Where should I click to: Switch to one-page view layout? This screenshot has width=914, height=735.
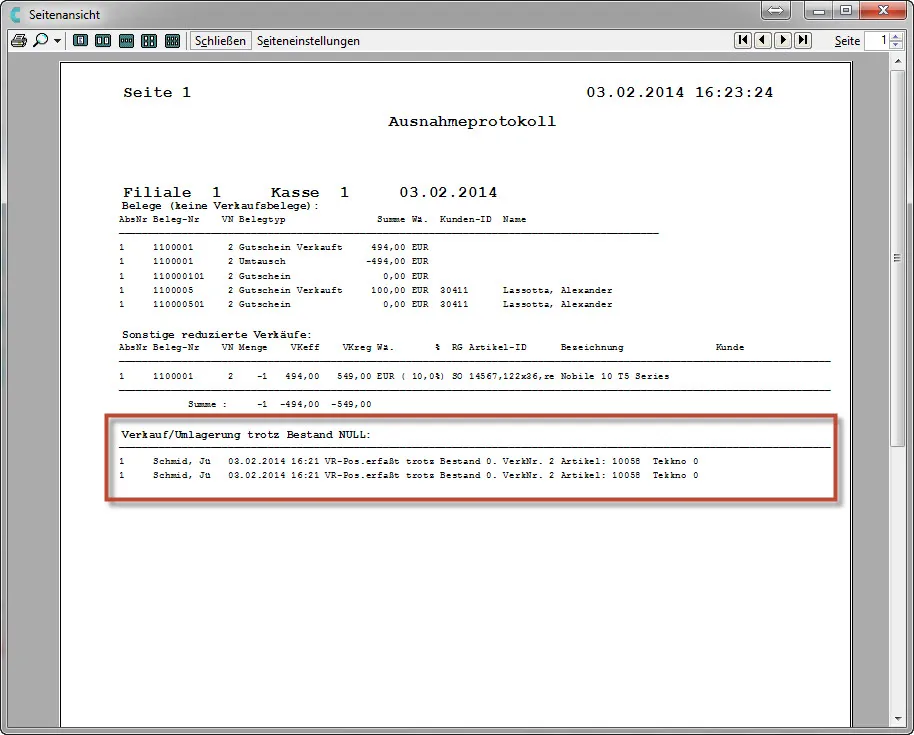coord(80,41)
